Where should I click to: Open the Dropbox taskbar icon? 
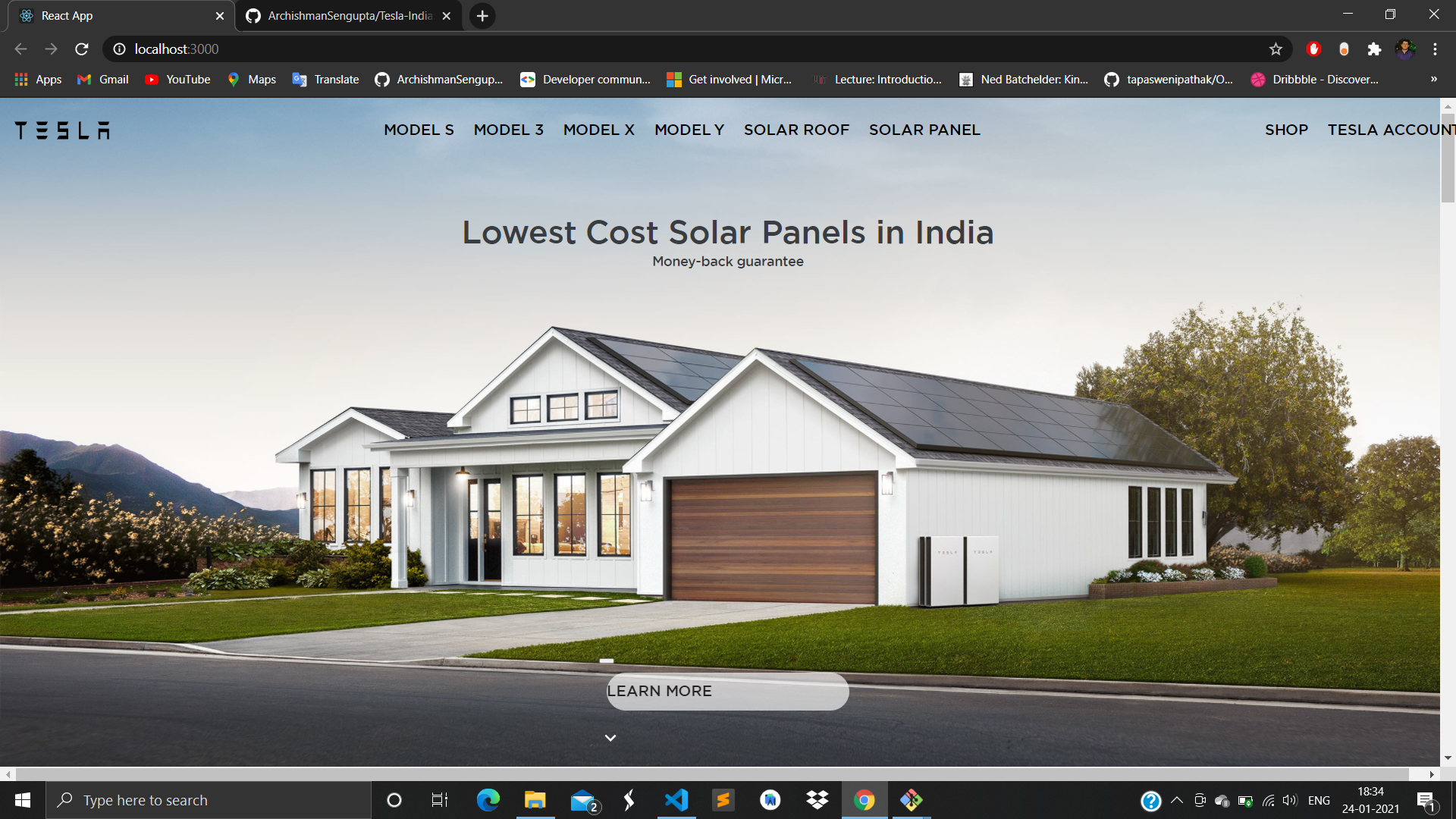[817, 800]
